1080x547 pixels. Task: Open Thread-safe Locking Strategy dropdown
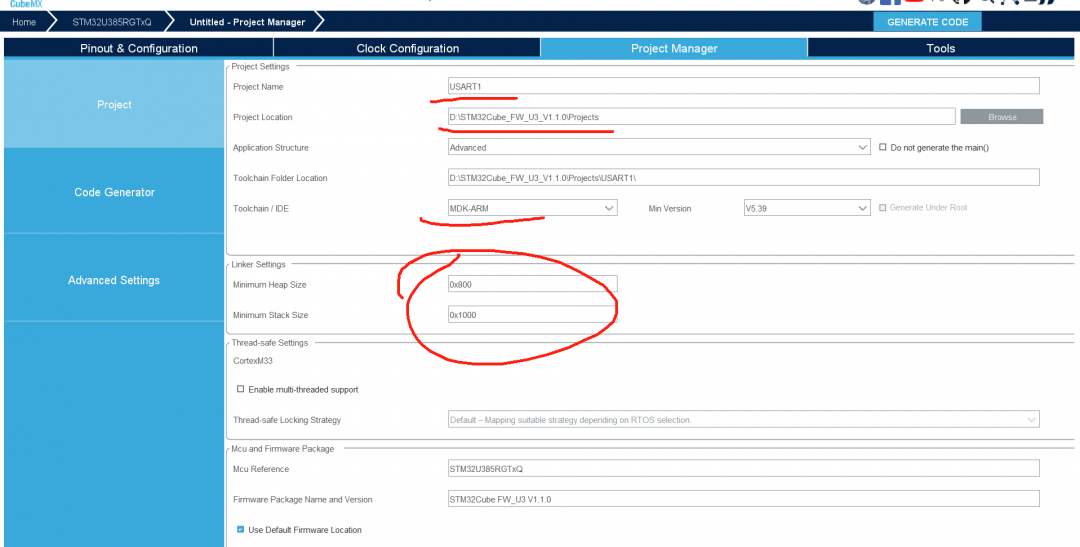click(x=743, y=419)
